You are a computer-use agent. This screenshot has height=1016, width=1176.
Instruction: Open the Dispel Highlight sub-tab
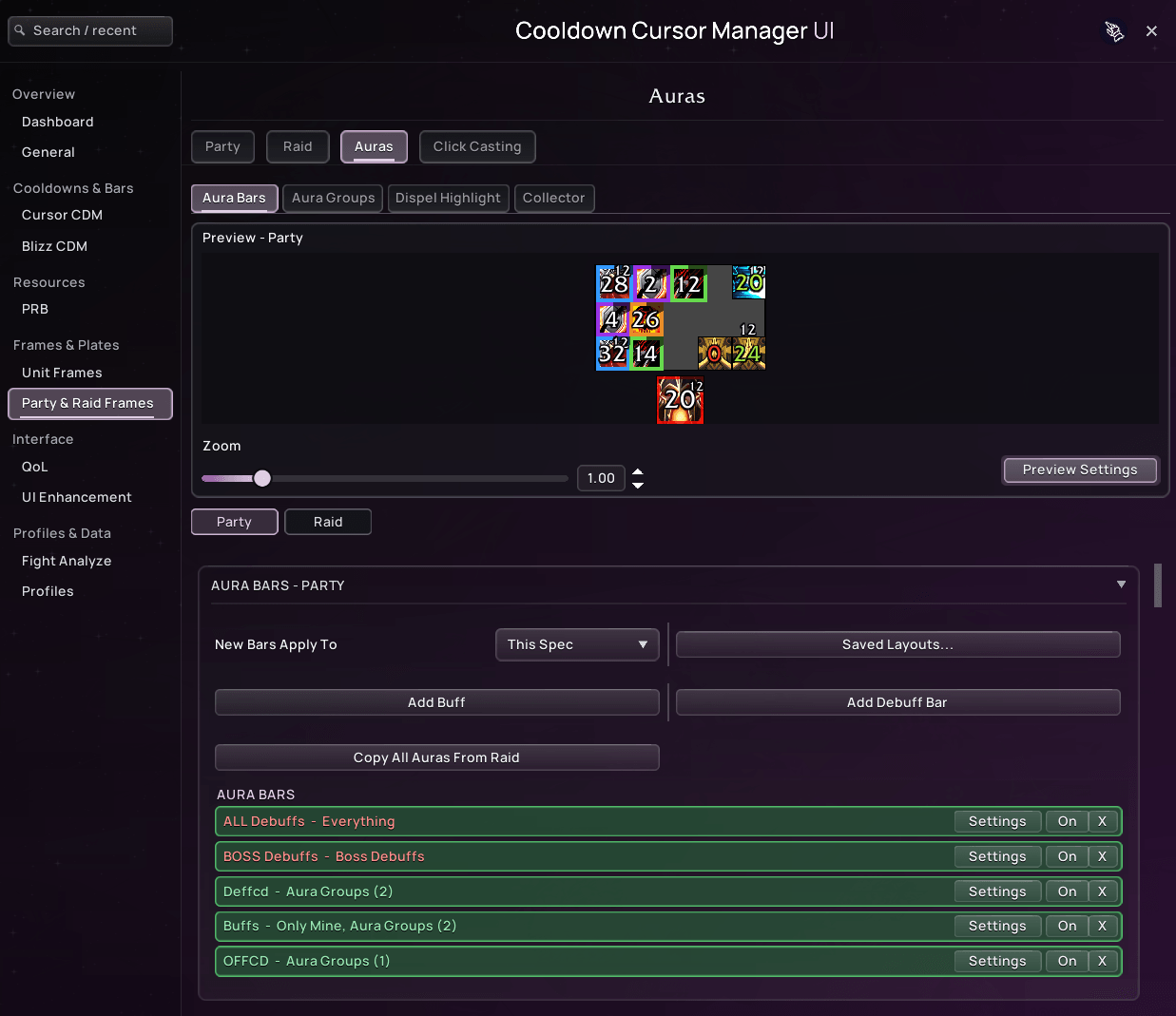pyautogui.click(x=448, y=198)
